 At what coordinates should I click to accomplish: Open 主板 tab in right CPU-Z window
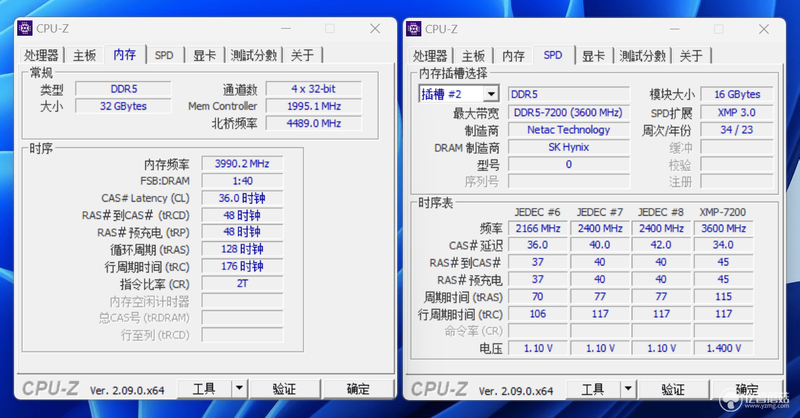pos(473,56)
